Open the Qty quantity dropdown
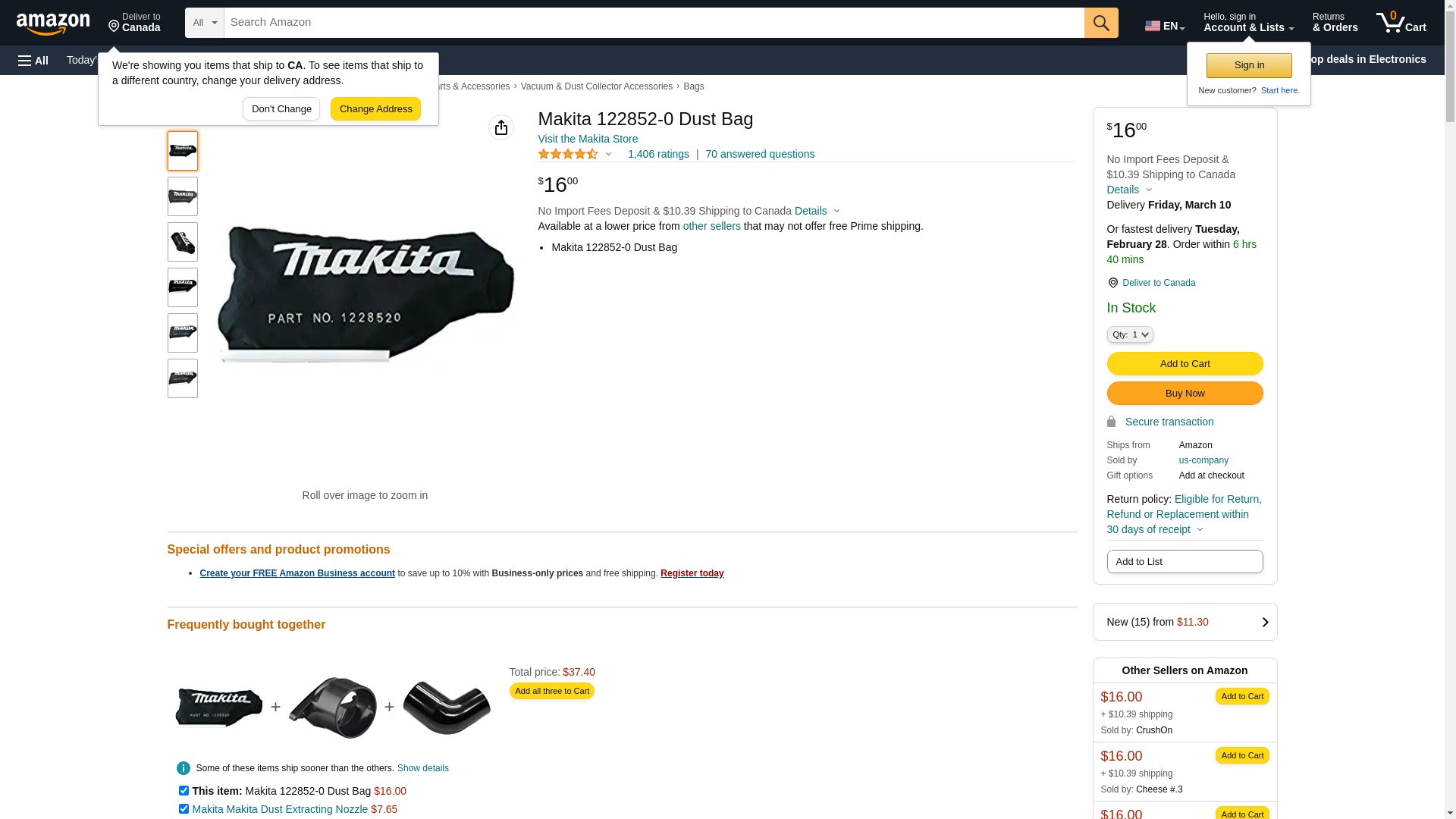 coord(1130,334)
